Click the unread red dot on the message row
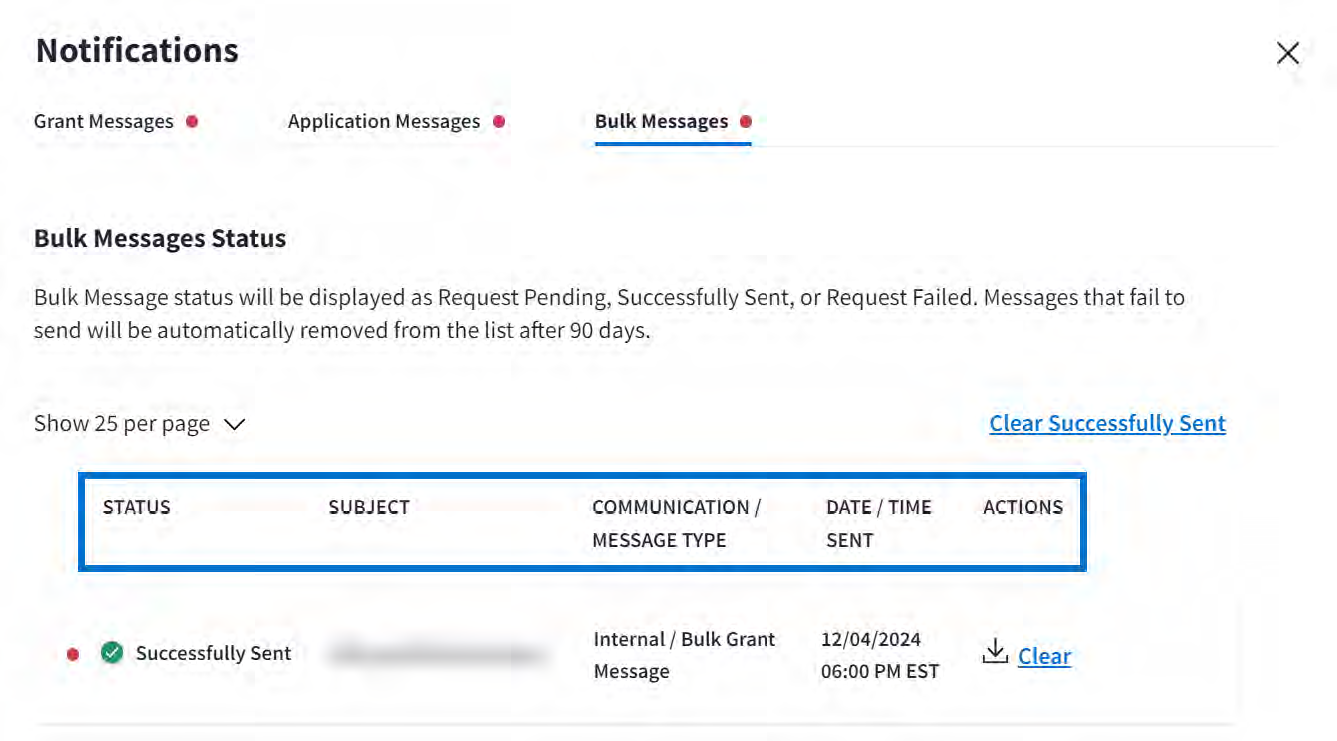The width and height of the screenshot is (1337, 741). pyautogui.click(x=73, y=654)
